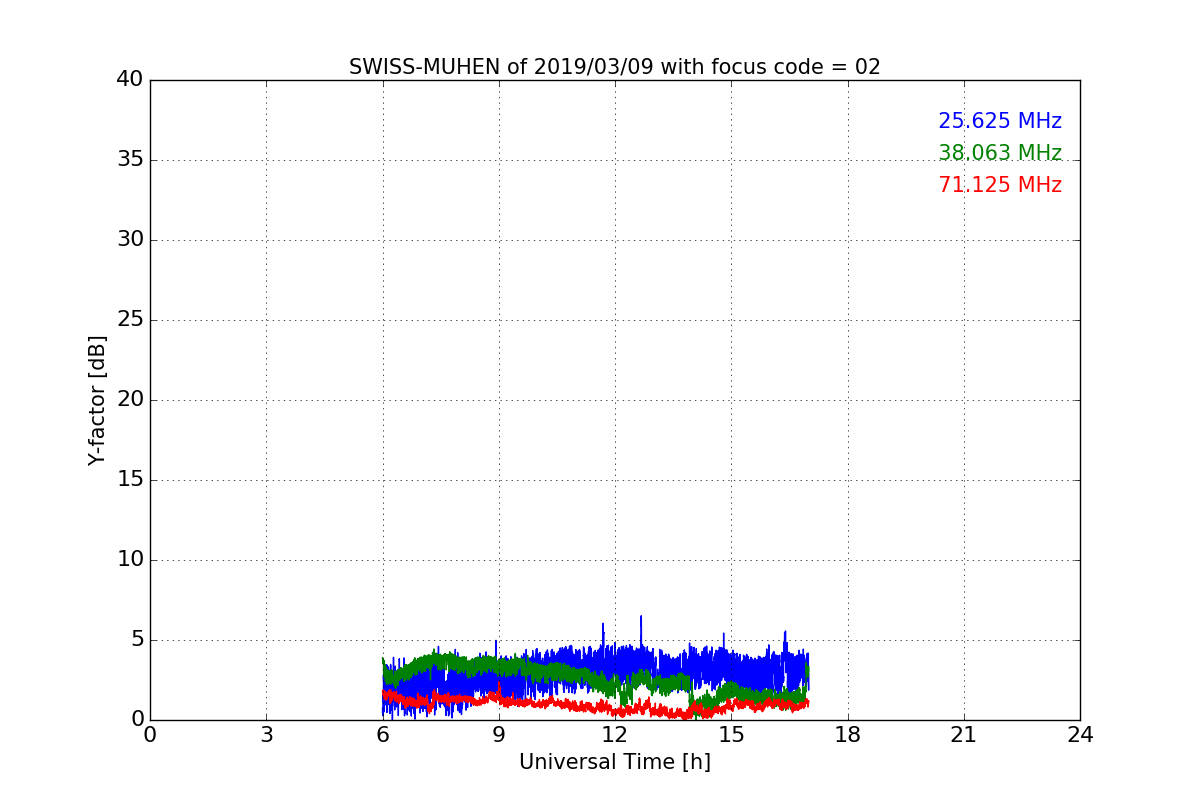Select the 38.063 MHz legend label
The image size is (1200, 800).
point(1000,153)
